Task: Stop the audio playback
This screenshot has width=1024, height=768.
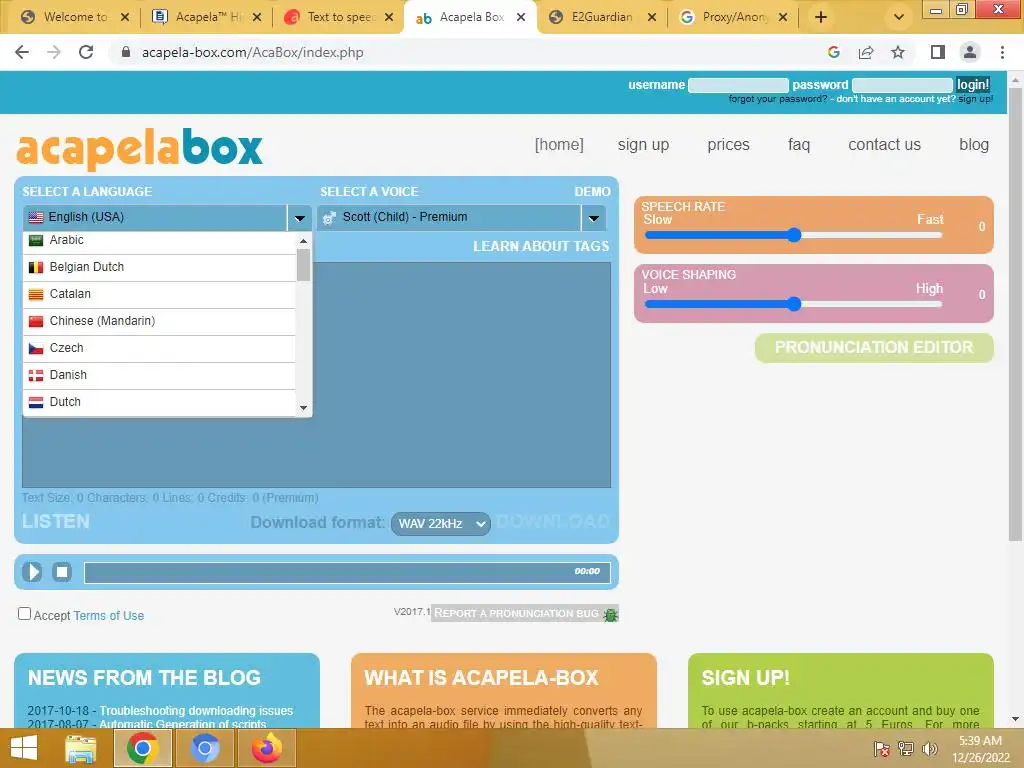Action: click(x=62, y=572)
